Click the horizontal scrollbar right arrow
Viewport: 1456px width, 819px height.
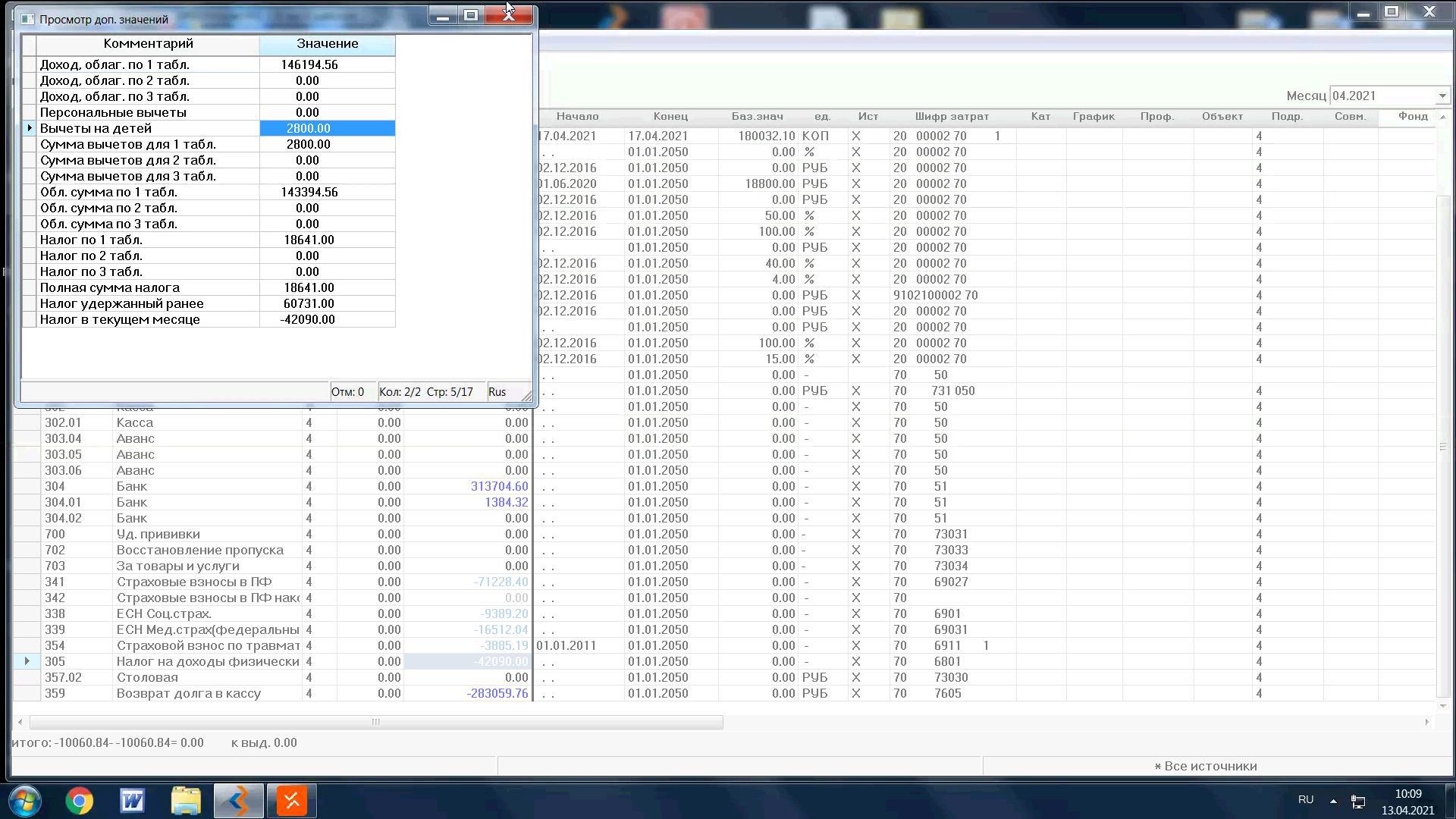[1426, 722]
